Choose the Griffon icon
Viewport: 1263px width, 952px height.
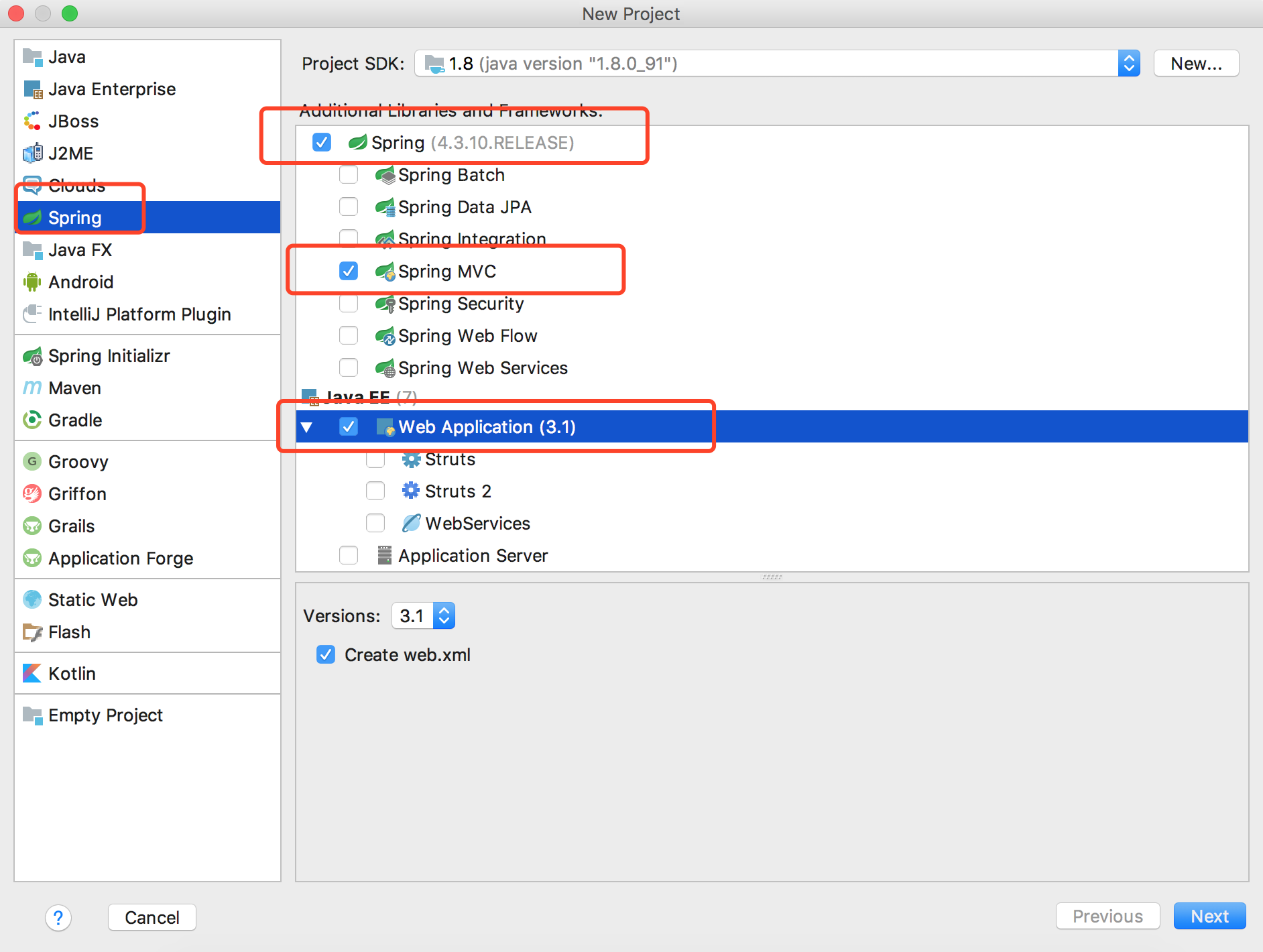pos(32,494)
